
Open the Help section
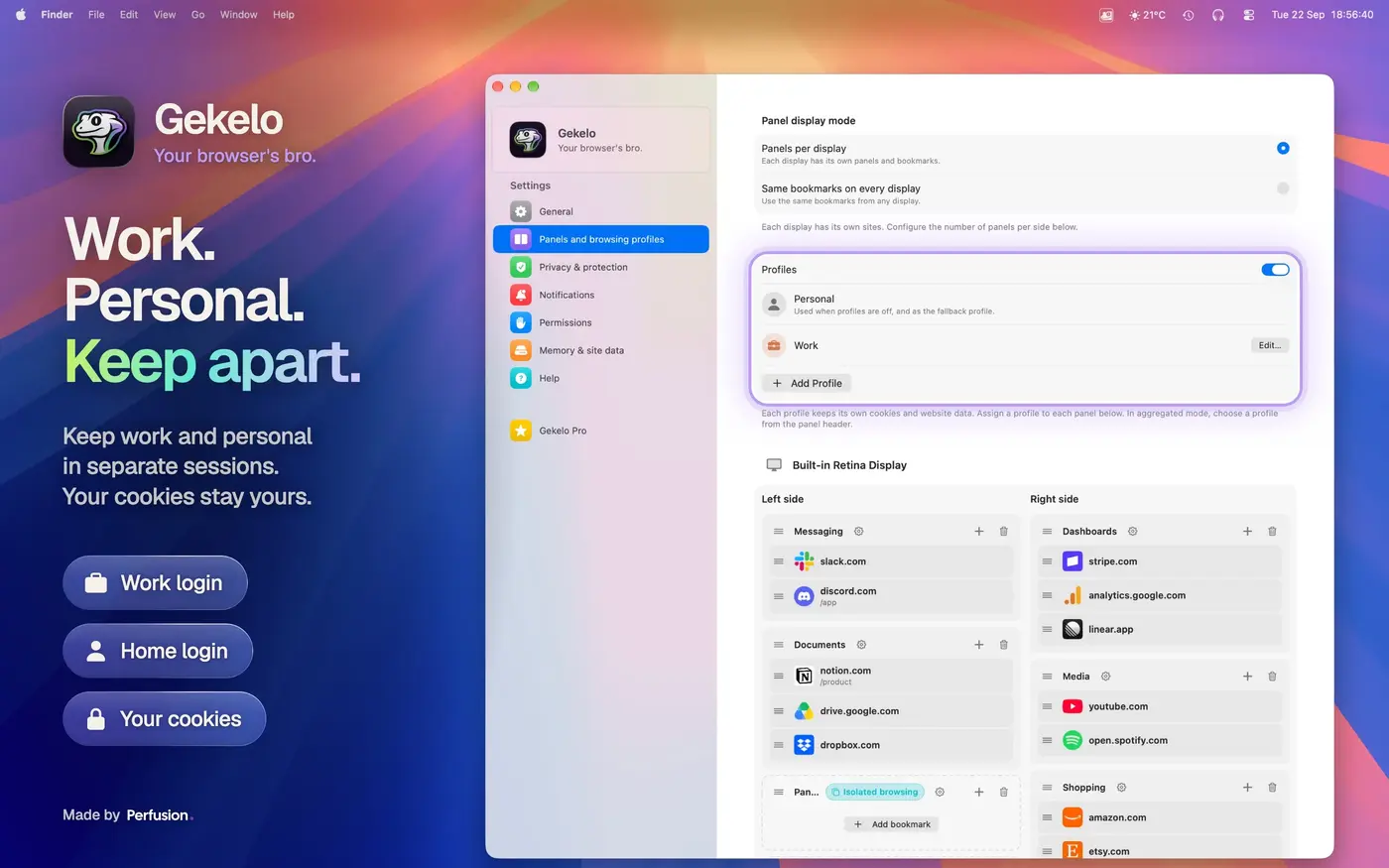pos(600,378)
